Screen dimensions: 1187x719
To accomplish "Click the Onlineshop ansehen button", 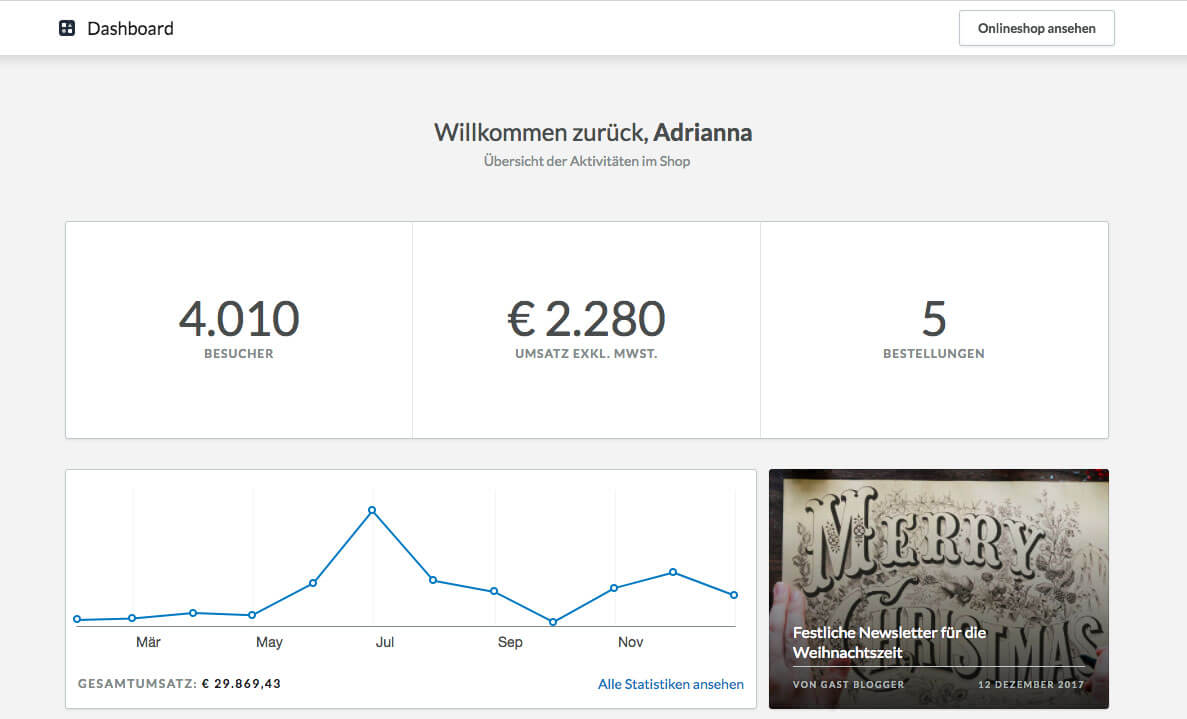I will click(1036, 28).
